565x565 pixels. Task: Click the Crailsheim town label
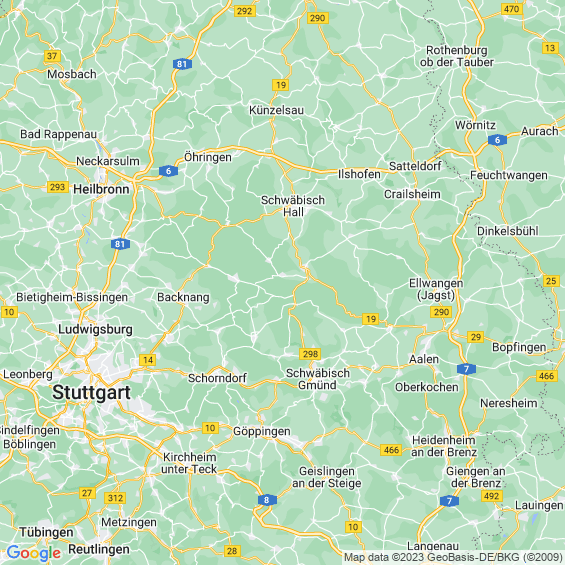412,194
